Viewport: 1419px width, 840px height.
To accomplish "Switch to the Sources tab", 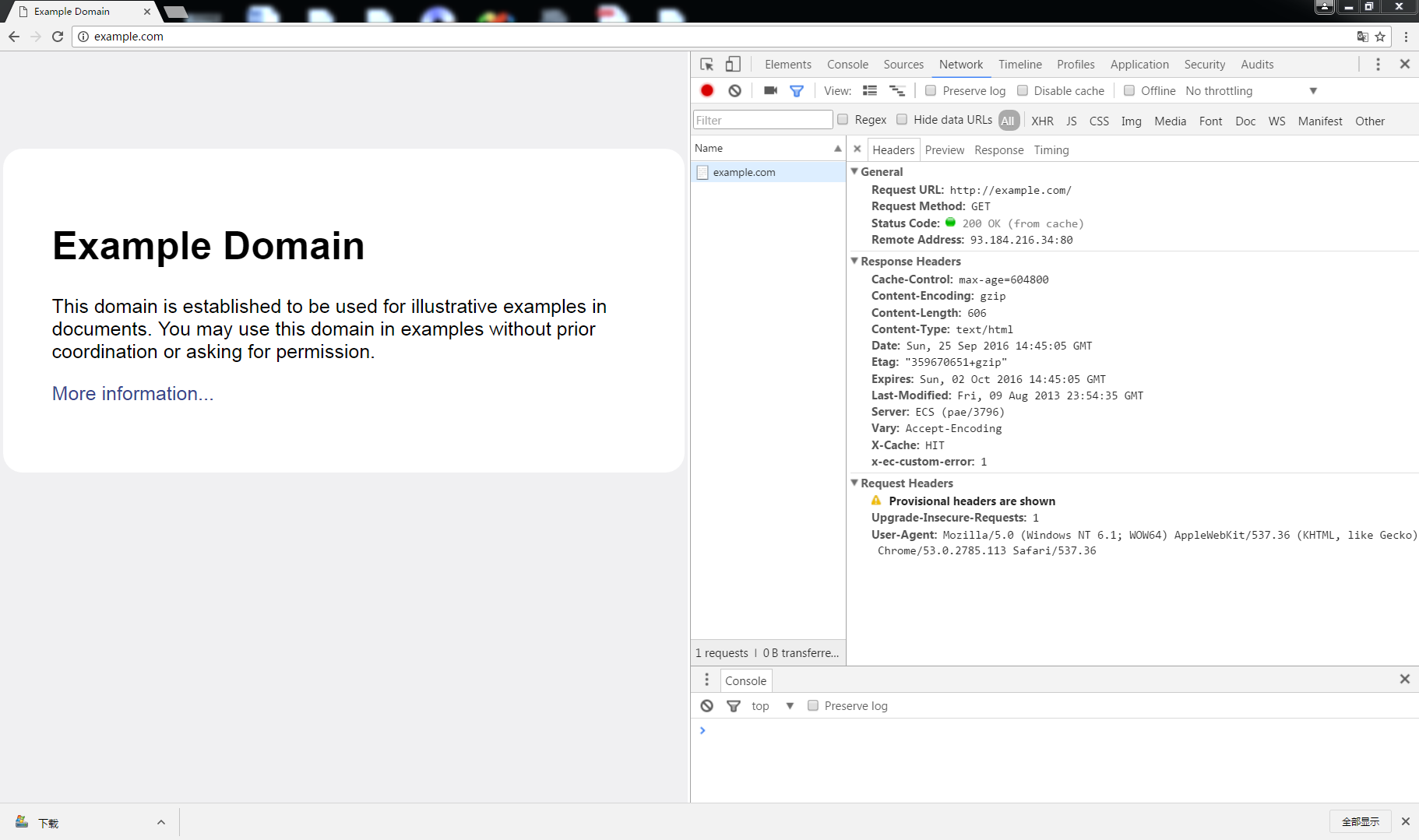I will (x=903, y=65).
